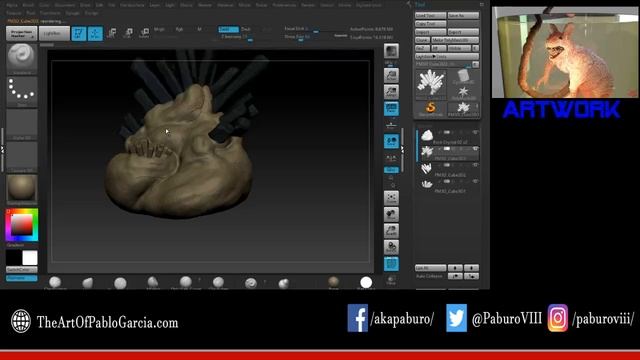Select white main color swatch
Viewport: 640px width, 360px height.
pyautogui.click(x=30, y=258)
